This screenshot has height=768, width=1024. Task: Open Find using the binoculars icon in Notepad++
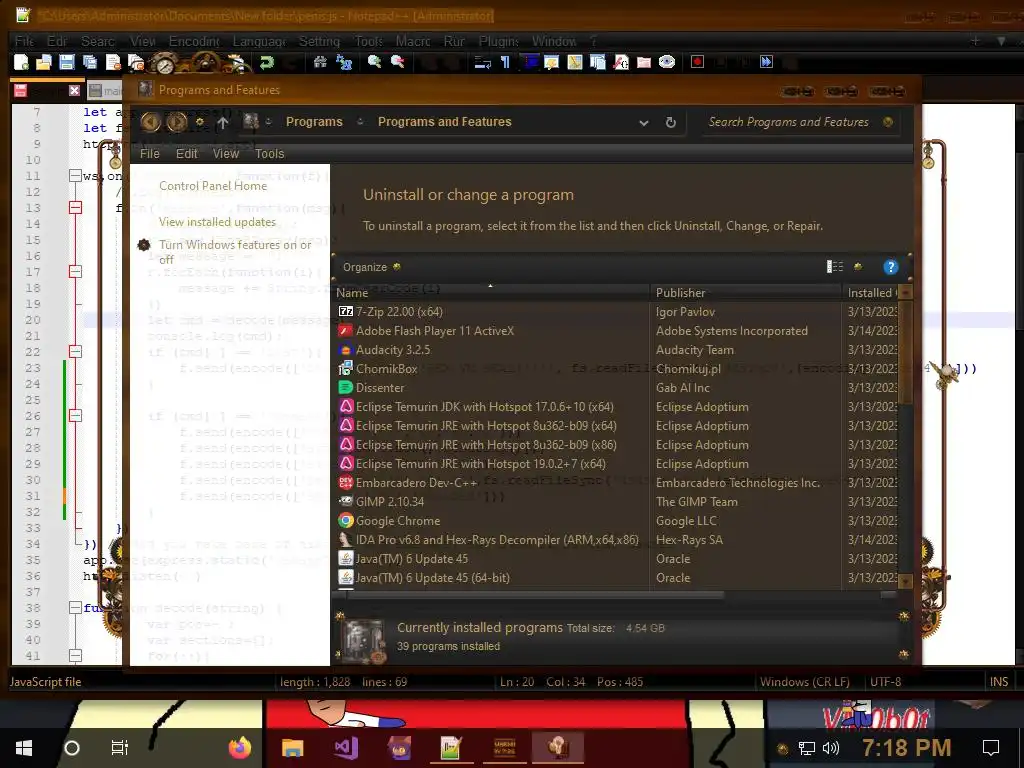coord(320,62)
